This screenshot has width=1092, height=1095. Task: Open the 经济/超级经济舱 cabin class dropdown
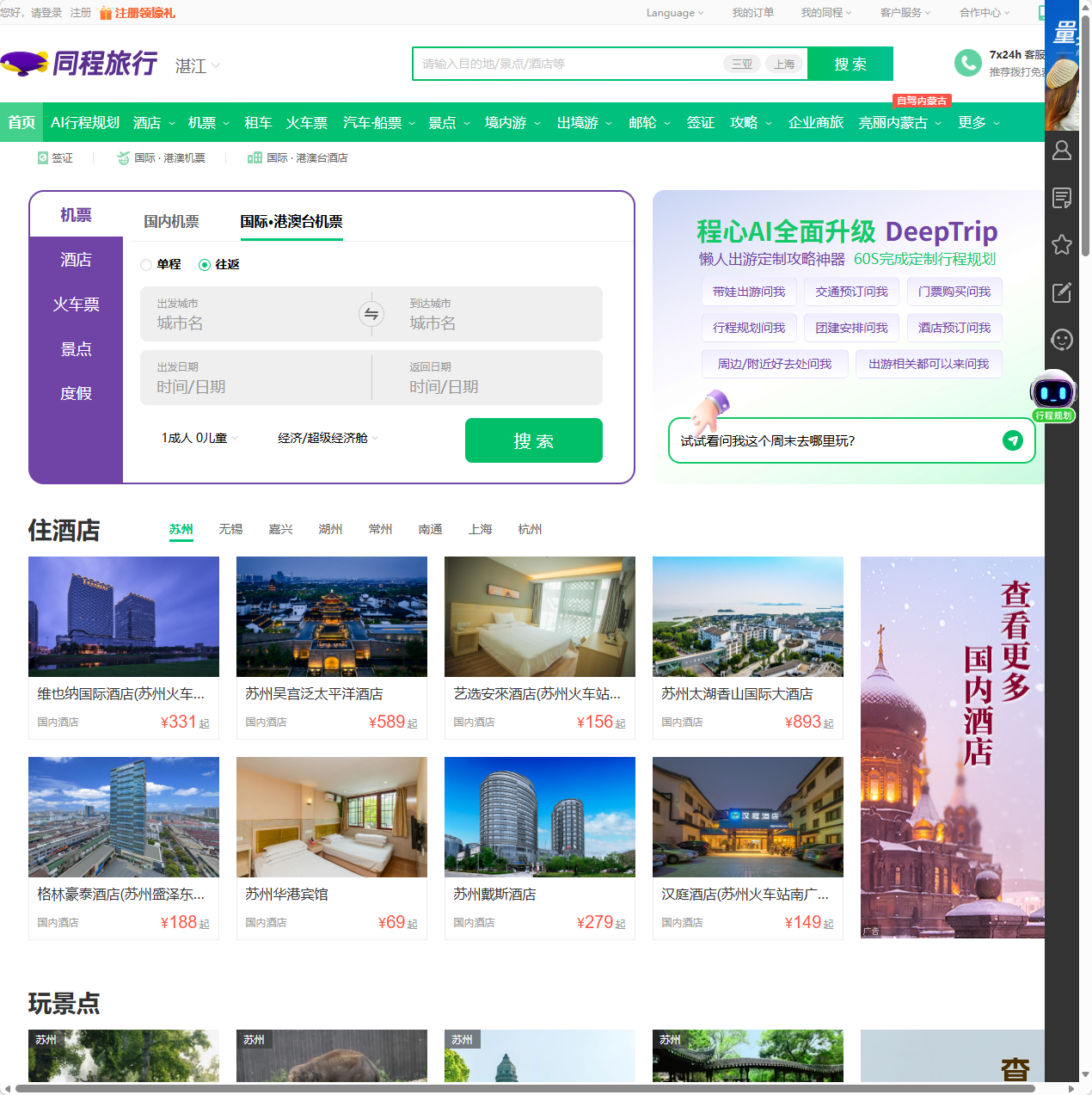[x=326, y=437]
